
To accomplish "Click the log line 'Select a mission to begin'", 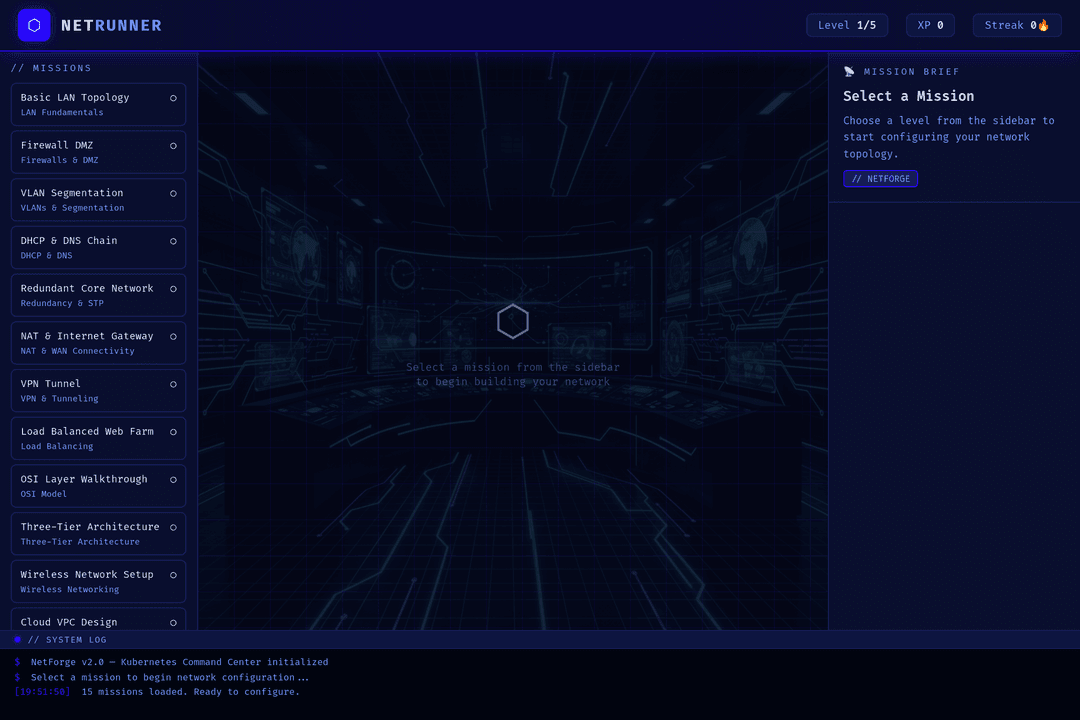I will 169,677.
